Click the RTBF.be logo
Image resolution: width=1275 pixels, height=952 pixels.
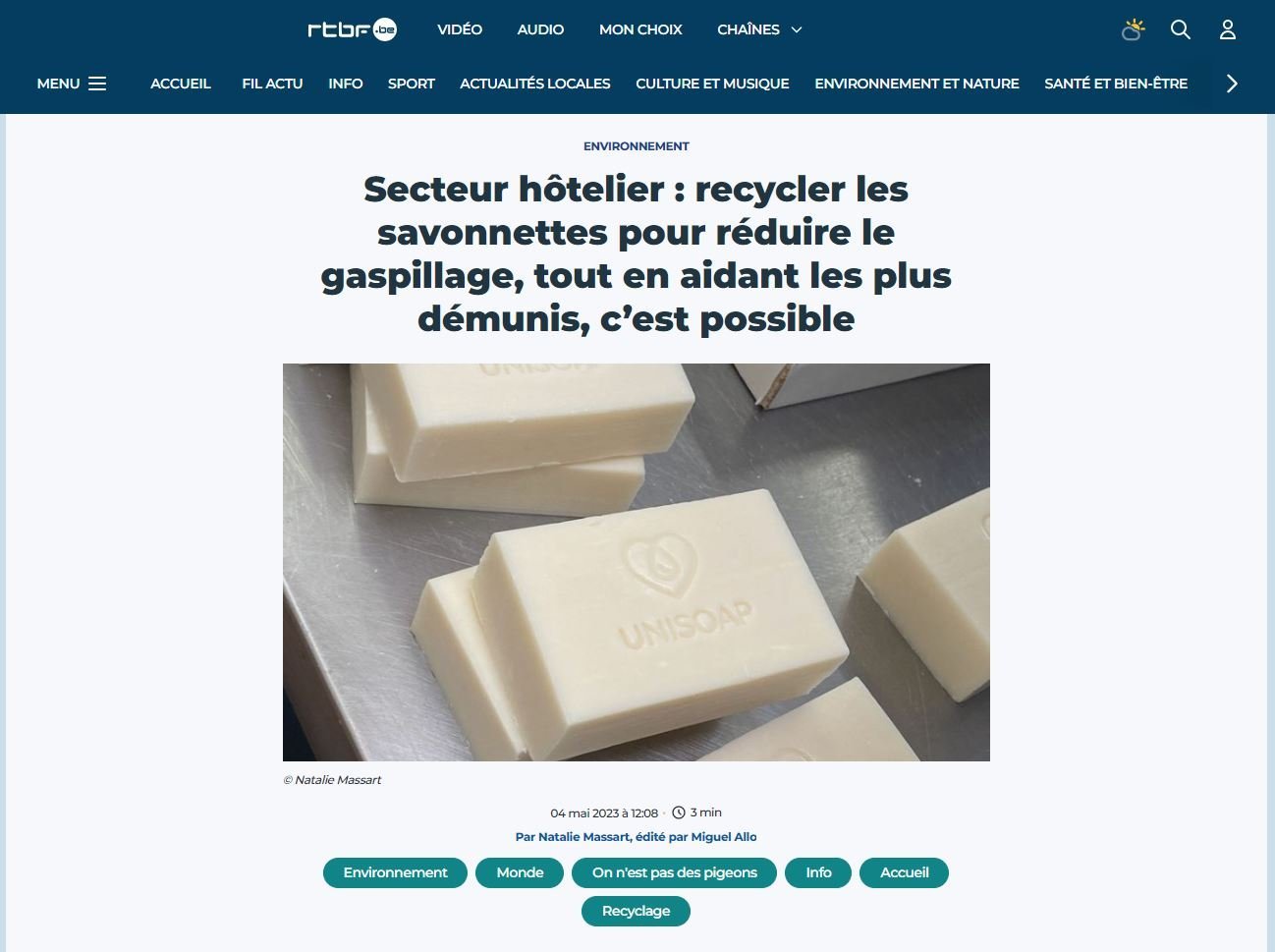click(352, 30)
